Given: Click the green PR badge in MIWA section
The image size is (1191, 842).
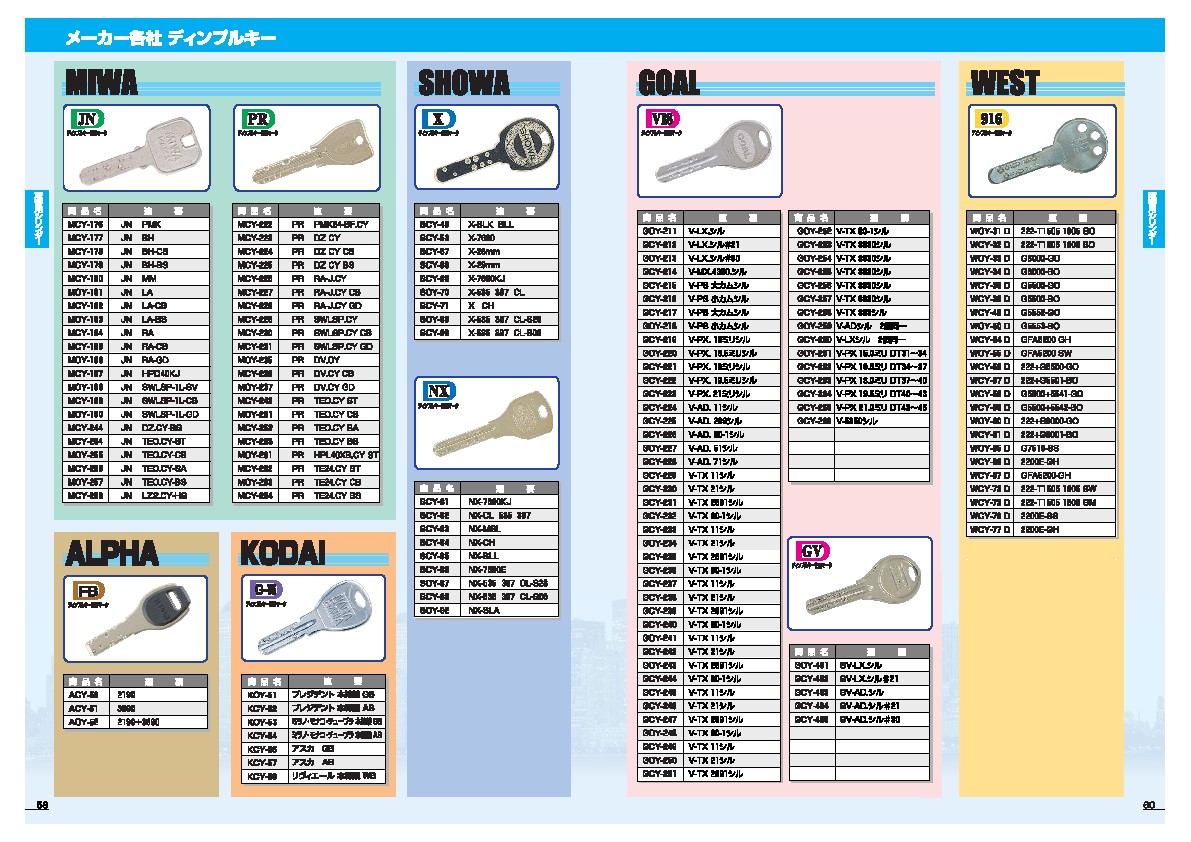Looking at the screenshot, I should (x=257, y=119).
